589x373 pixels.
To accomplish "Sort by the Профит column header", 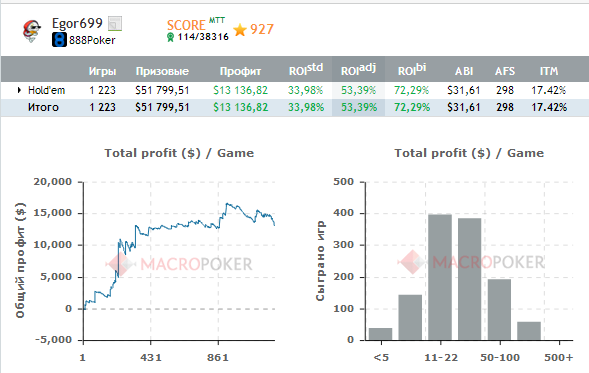I will [240, 71].
